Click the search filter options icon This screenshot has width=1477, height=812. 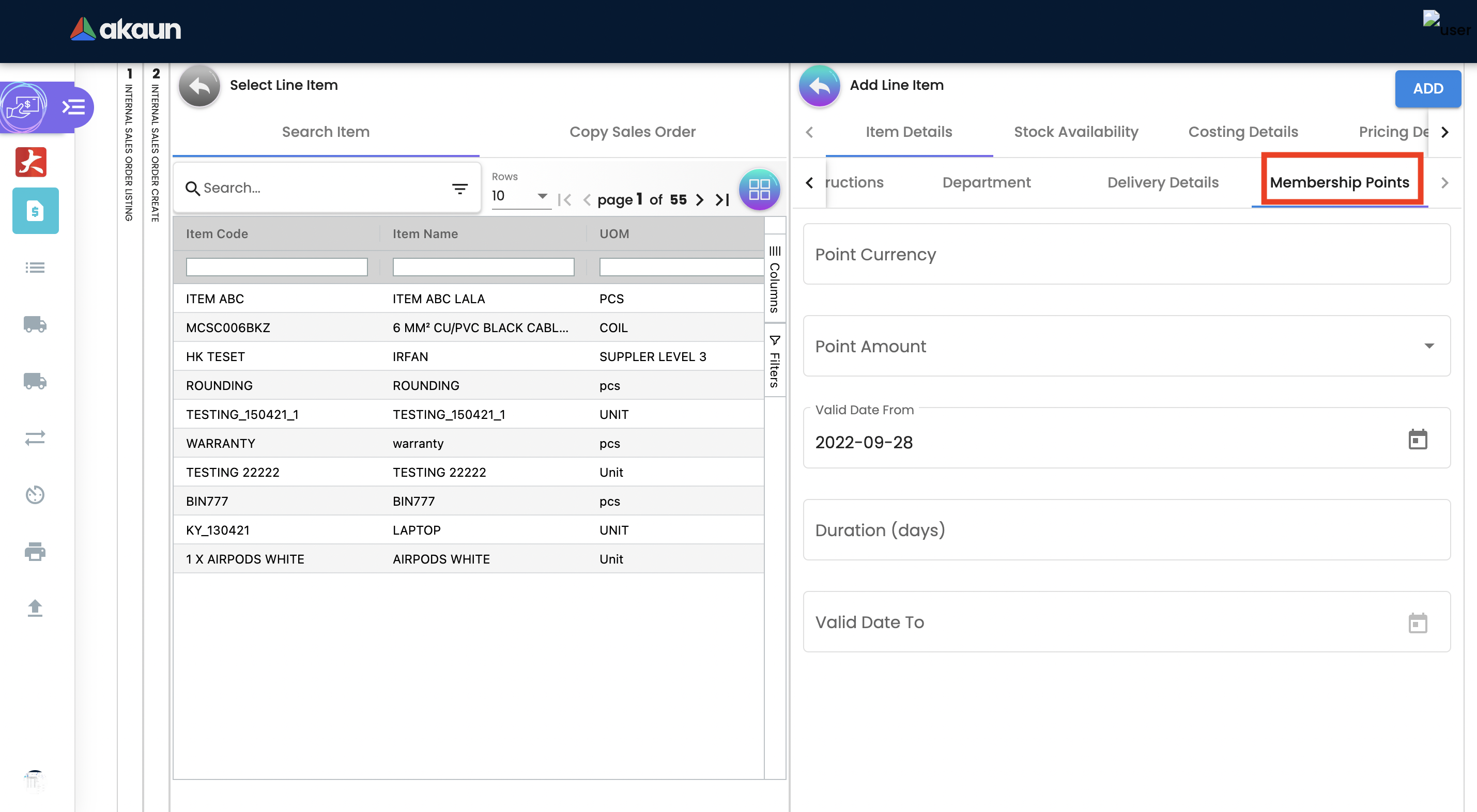click(x=459, y=189)
